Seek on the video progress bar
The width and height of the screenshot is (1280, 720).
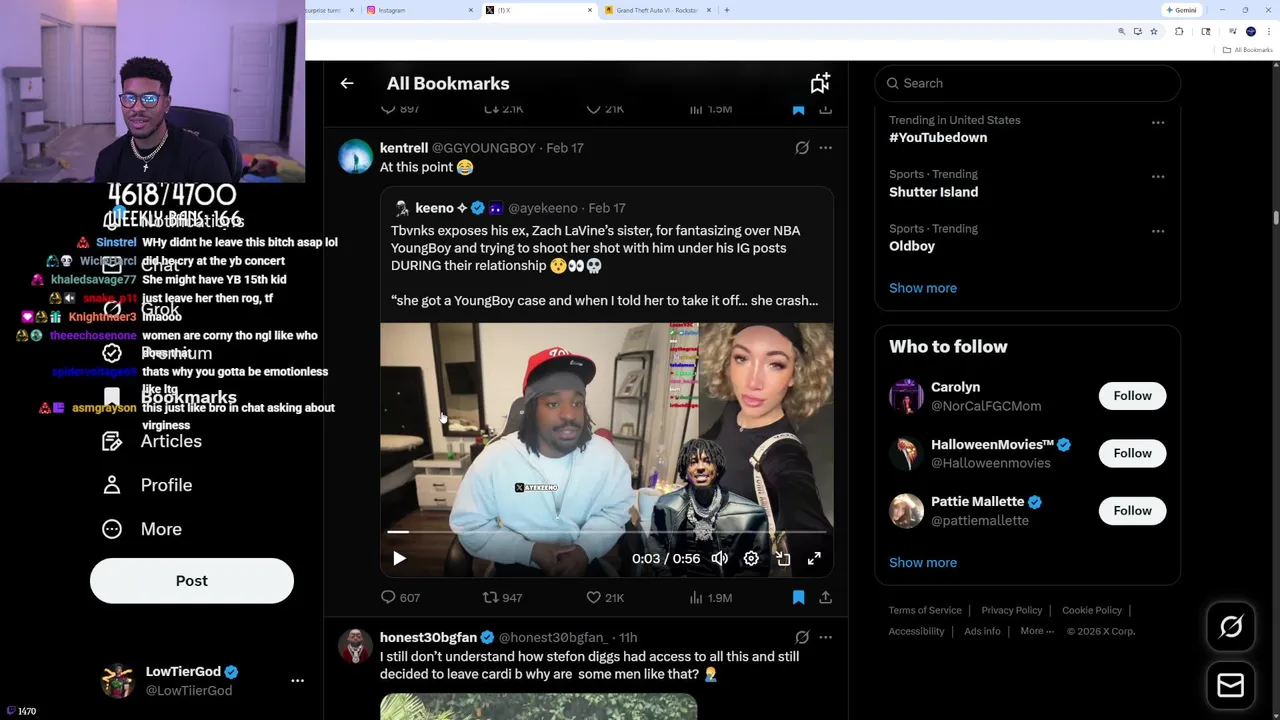pos(606,533)
